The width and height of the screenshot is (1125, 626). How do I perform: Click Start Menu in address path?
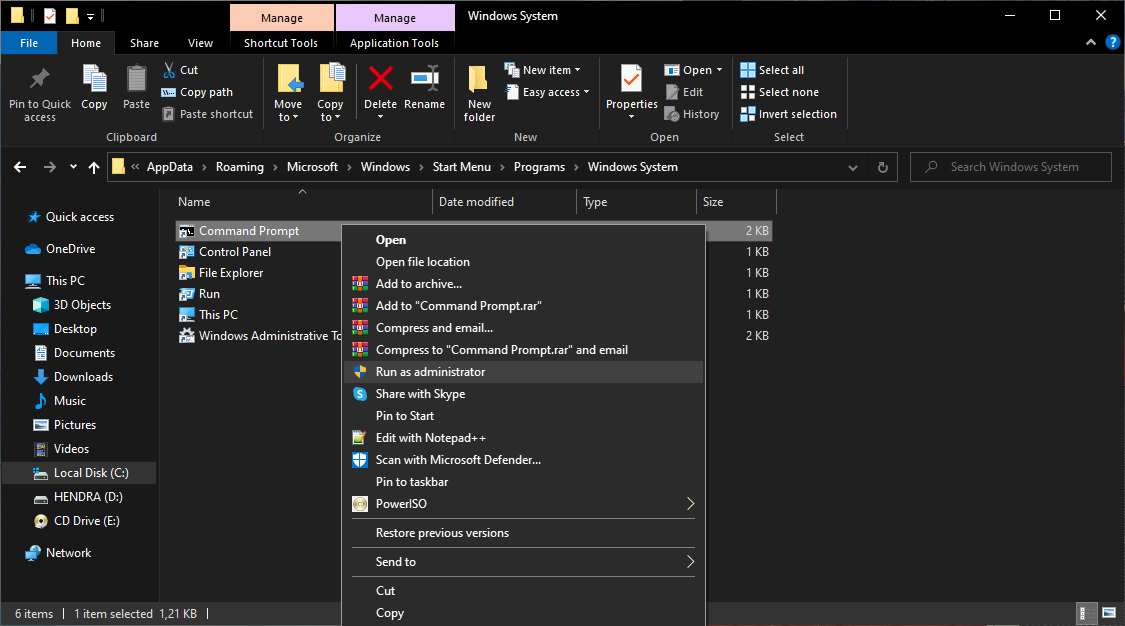pos(461,167)
